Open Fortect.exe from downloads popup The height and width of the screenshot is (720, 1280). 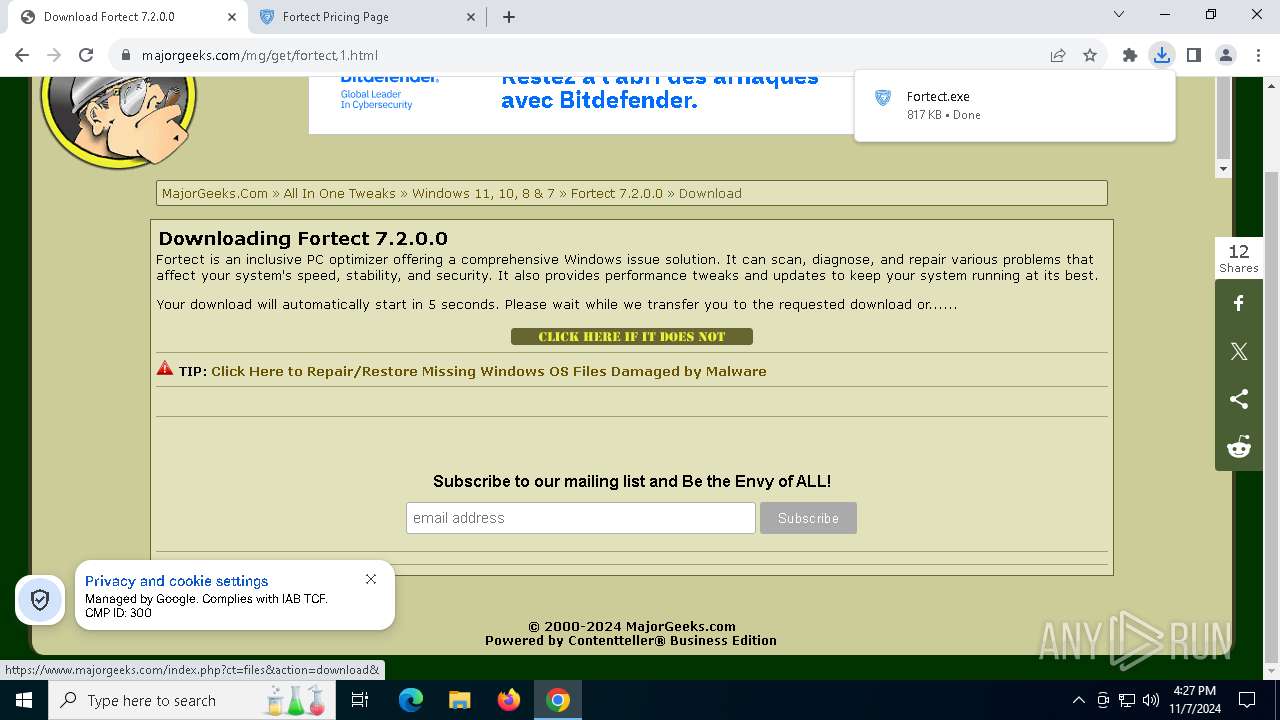(x=1015, y=105)
